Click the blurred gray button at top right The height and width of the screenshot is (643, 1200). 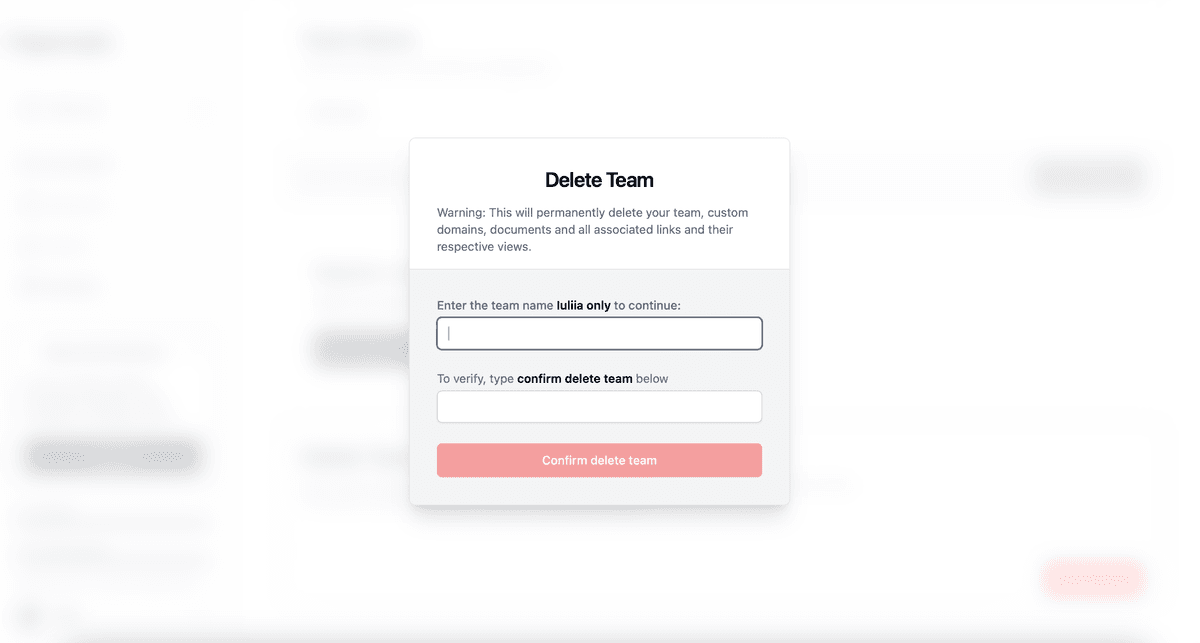tap(1089, 177)
